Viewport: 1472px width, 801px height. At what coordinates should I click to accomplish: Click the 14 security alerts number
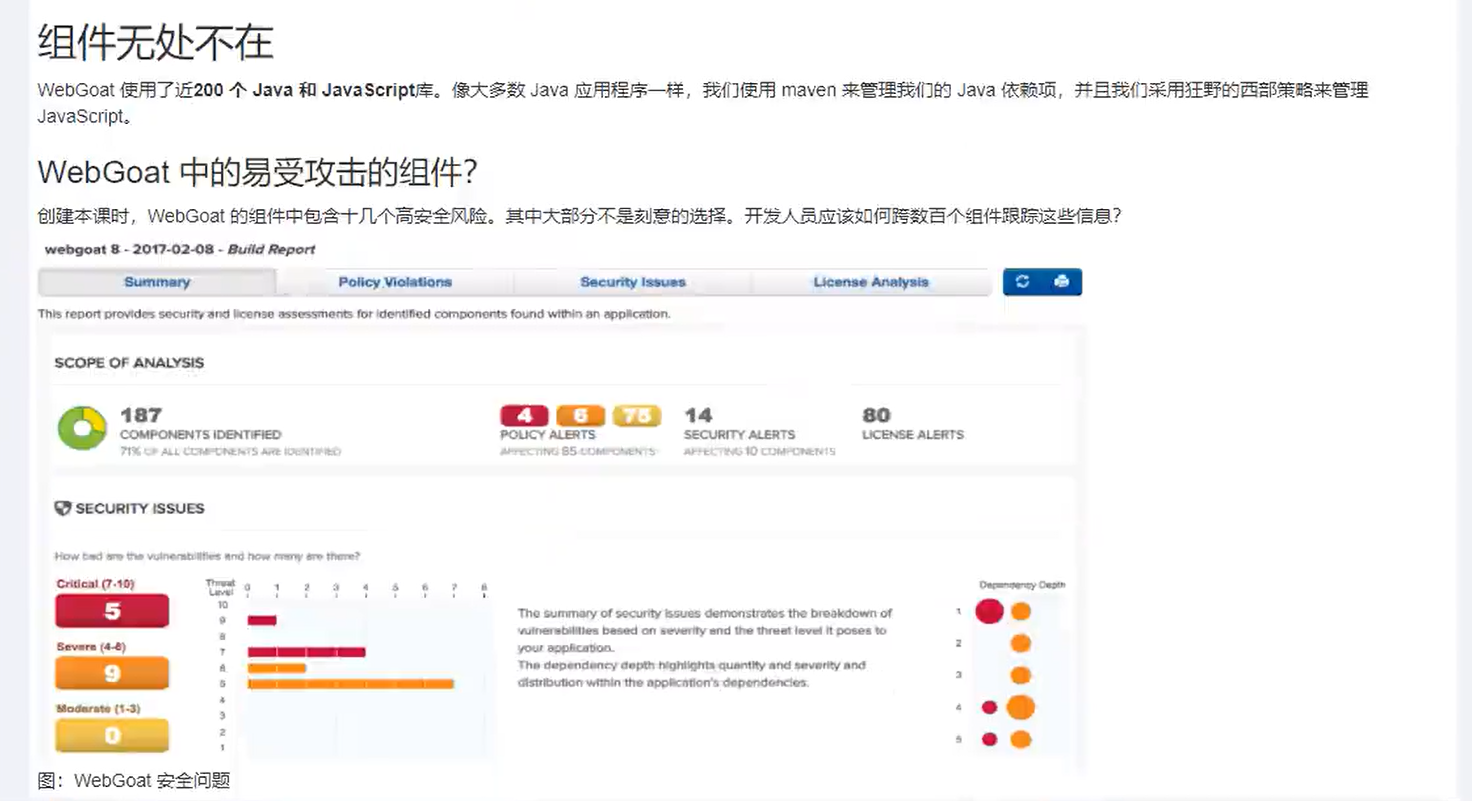tap(698, 415)
